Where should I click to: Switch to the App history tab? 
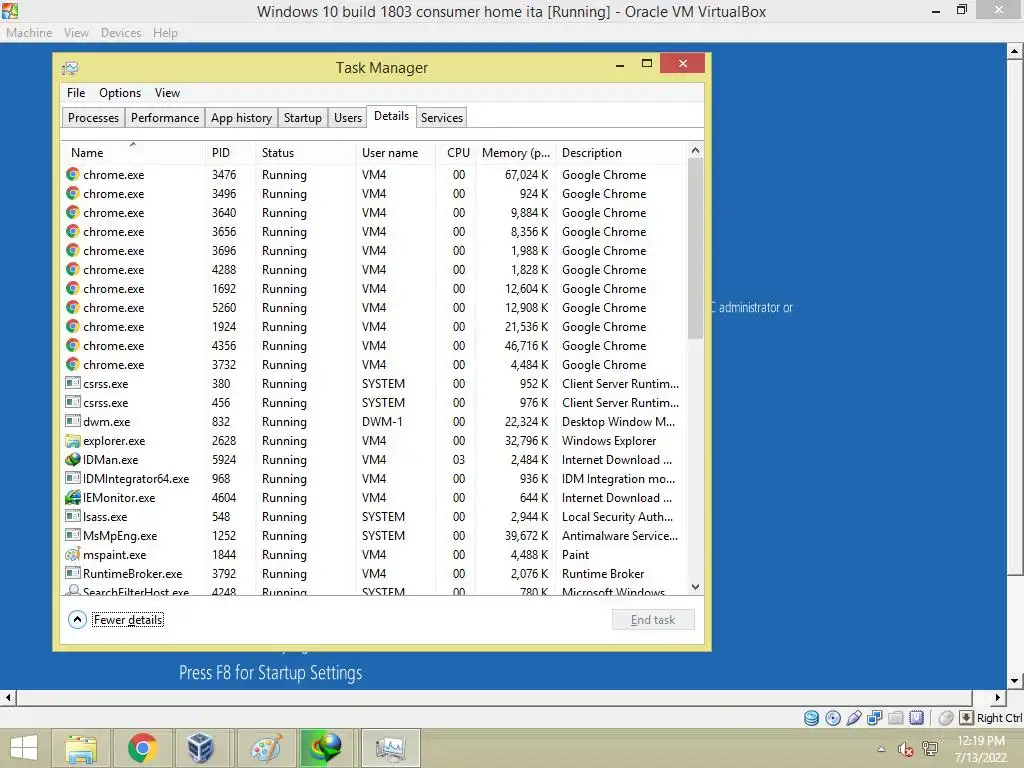[241, 118]
